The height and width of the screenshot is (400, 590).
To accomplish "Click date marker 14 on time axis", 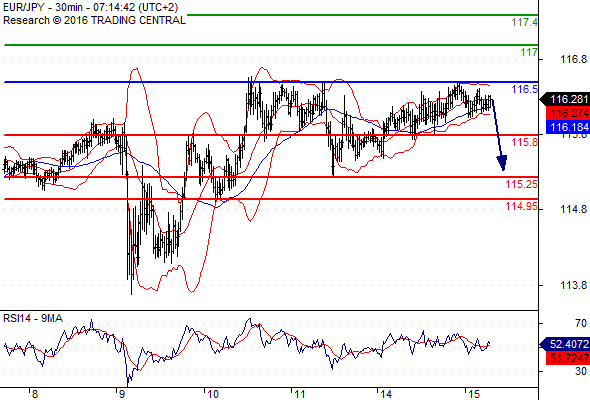I will point(386,394).
